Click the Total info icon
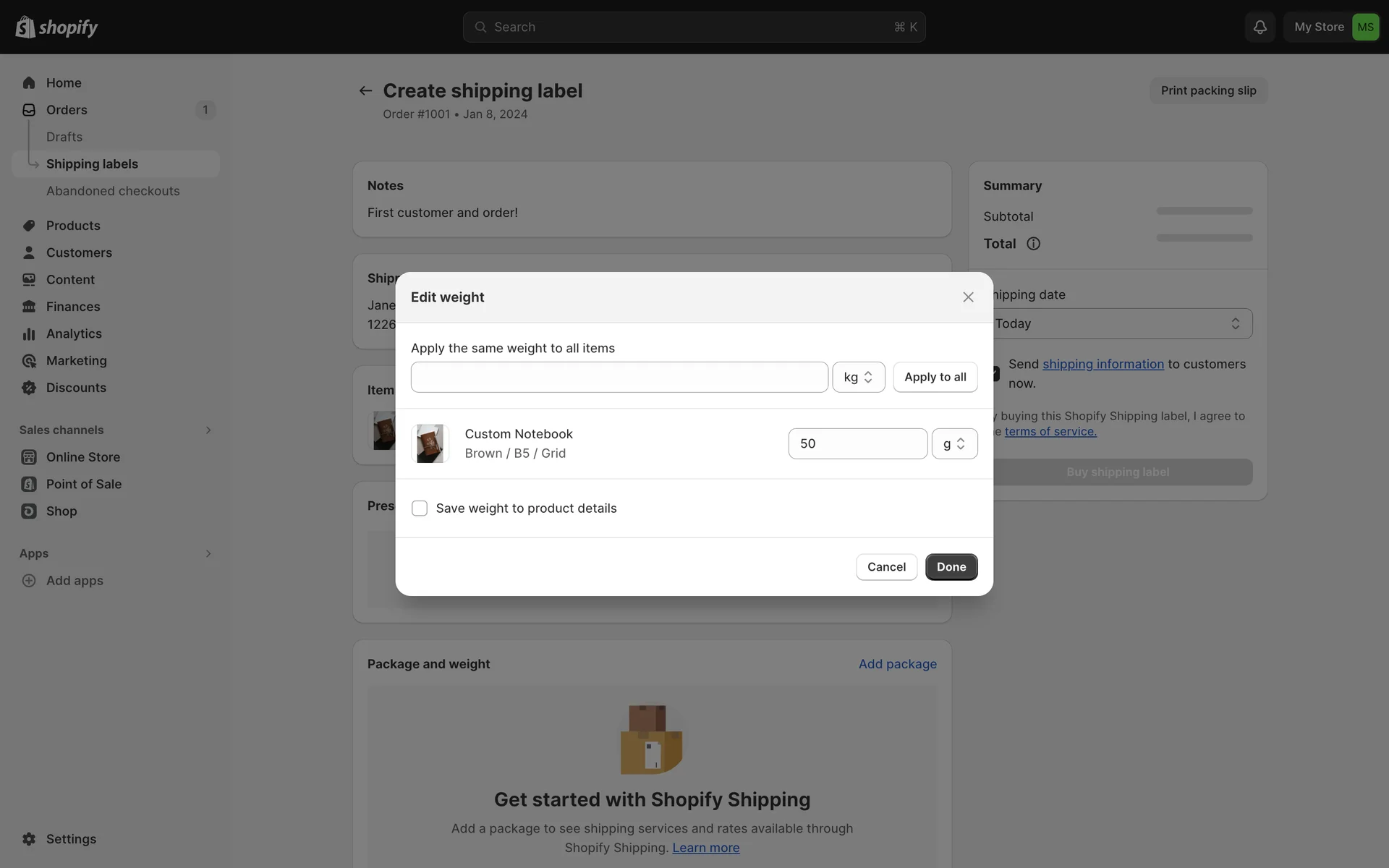Viewport: 1389px width, 868px height. (1033, 244)
